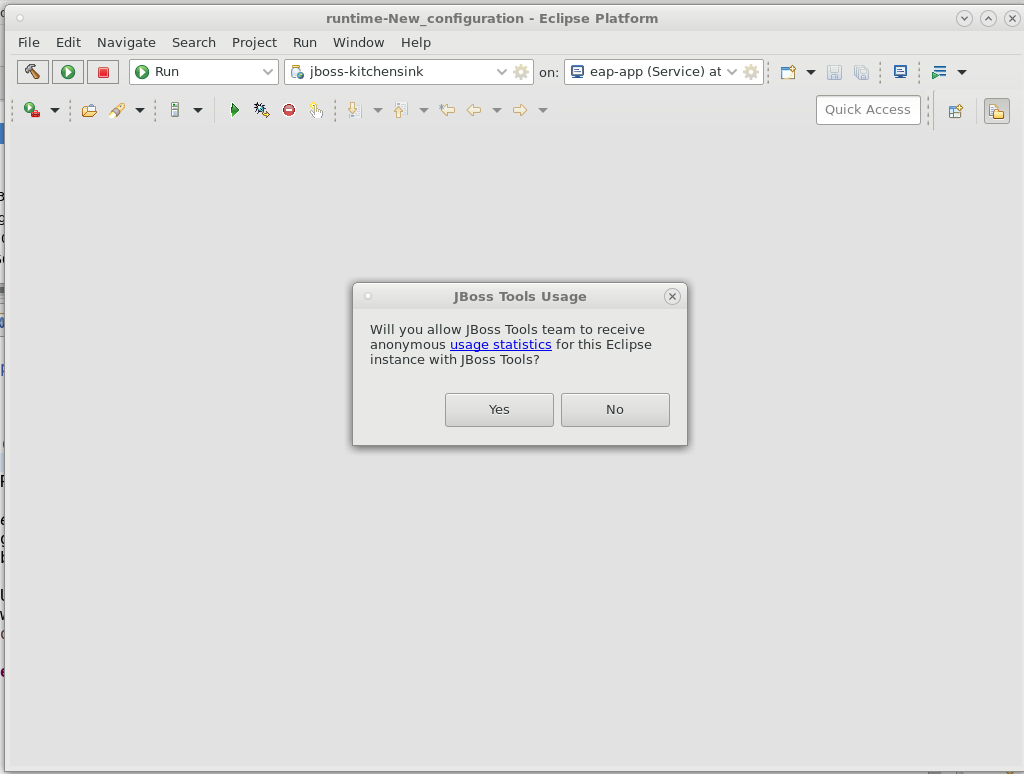Close the JBoss Tools Usage dialog
The height and width of the screenshot is (774, 1024).
[x=672, y=297]
